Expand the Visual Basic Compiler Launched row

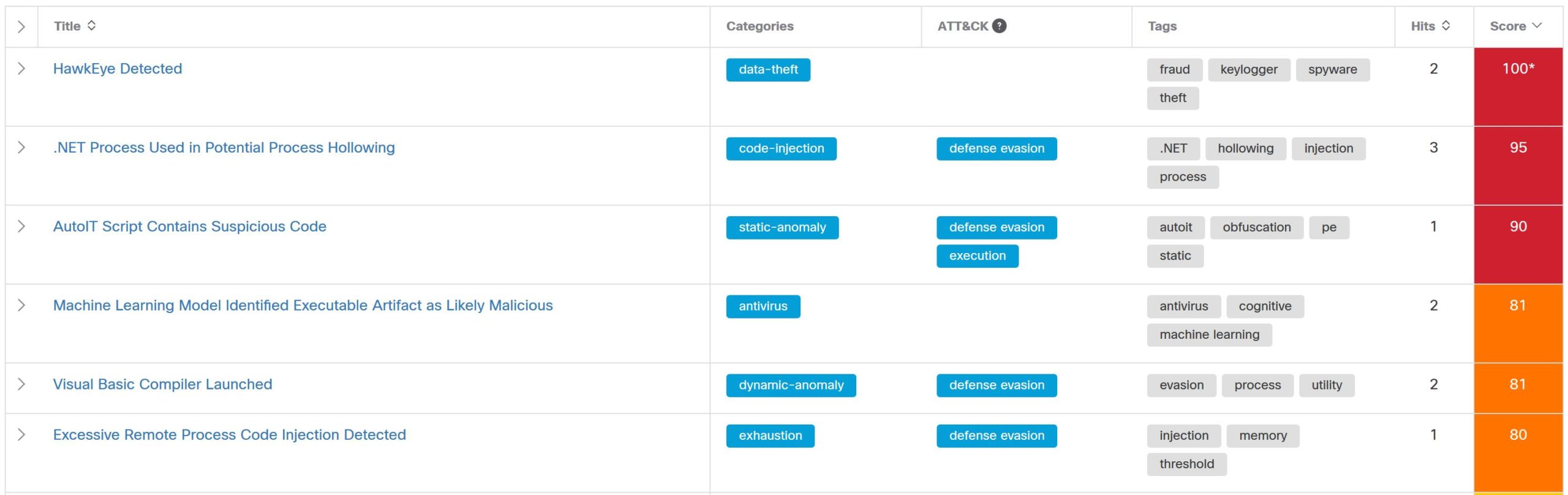(21, 384)
